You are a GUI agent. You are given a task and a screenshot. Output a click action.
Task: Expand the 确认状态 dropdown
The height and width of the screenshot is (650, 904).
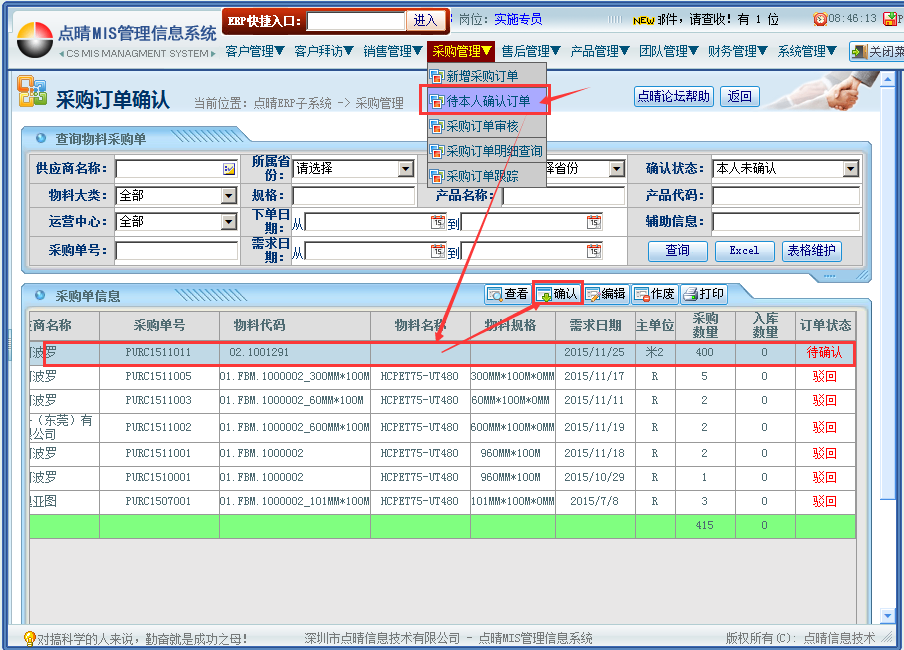click(850, 169)
